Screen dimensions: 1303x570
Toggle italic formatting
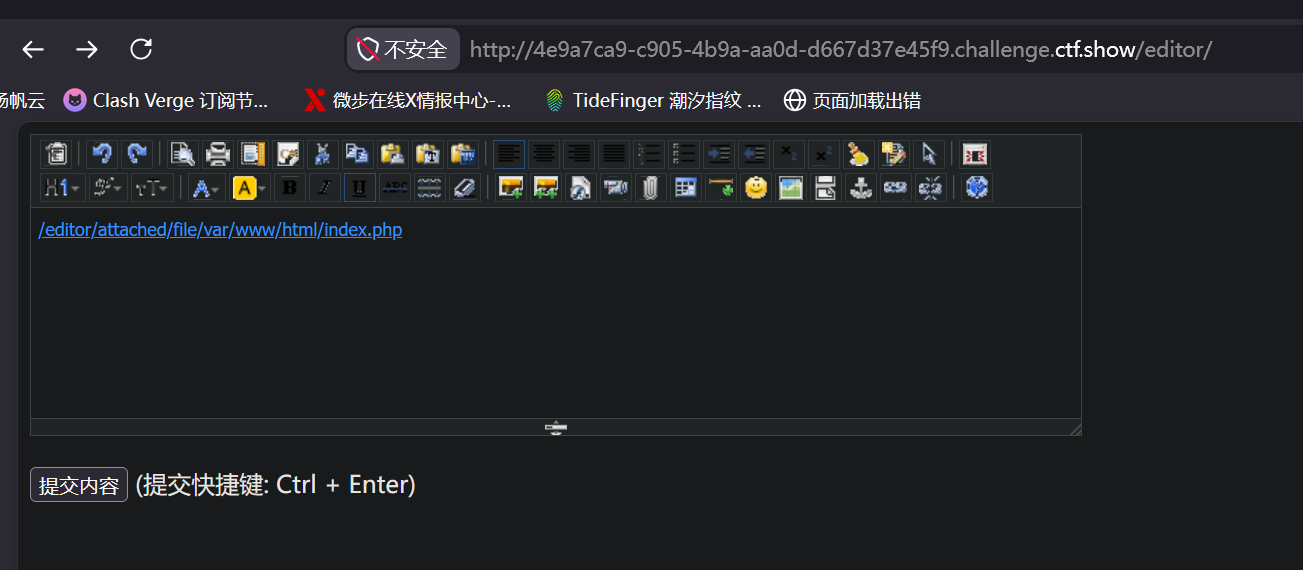(x=324, y=188)
